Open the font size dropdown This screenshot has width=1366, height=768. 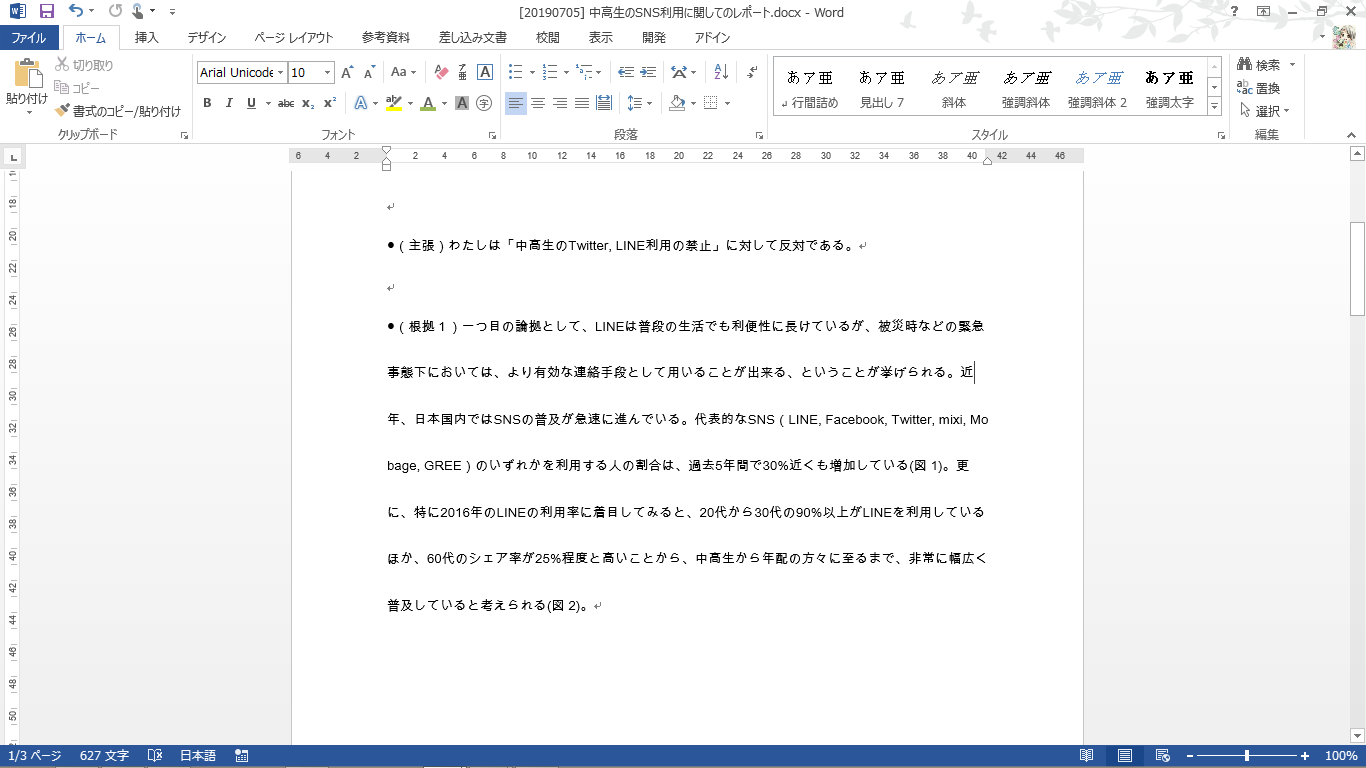click(327, 73)
